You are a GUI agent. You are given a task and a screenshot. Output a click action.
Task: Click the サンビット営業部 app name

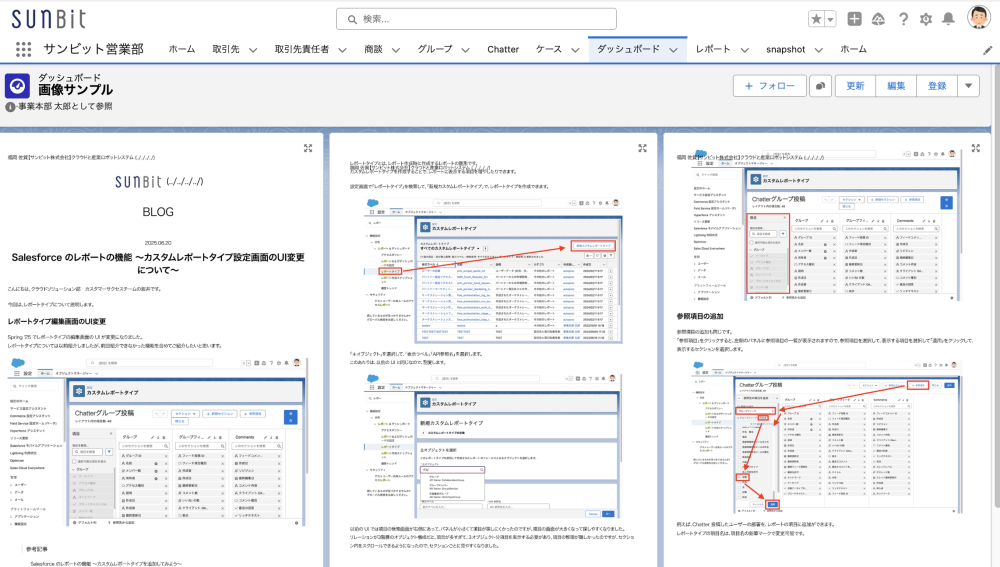click(93, 49)
